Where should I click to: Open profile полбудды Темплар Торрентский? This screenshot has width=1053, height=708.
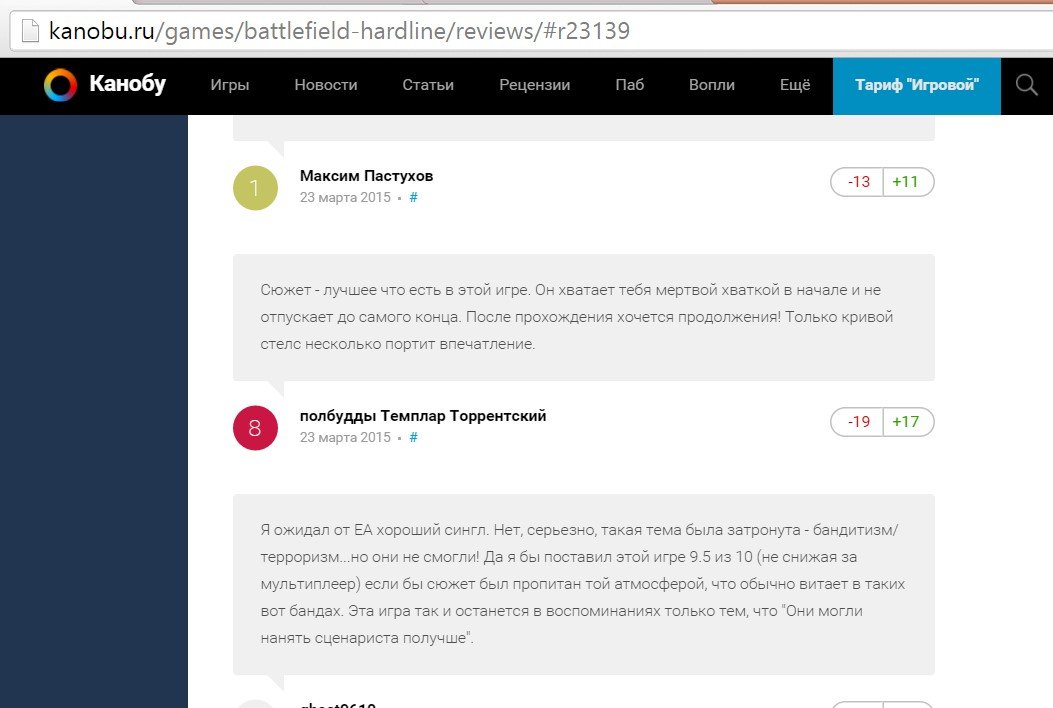click(422, 416)
